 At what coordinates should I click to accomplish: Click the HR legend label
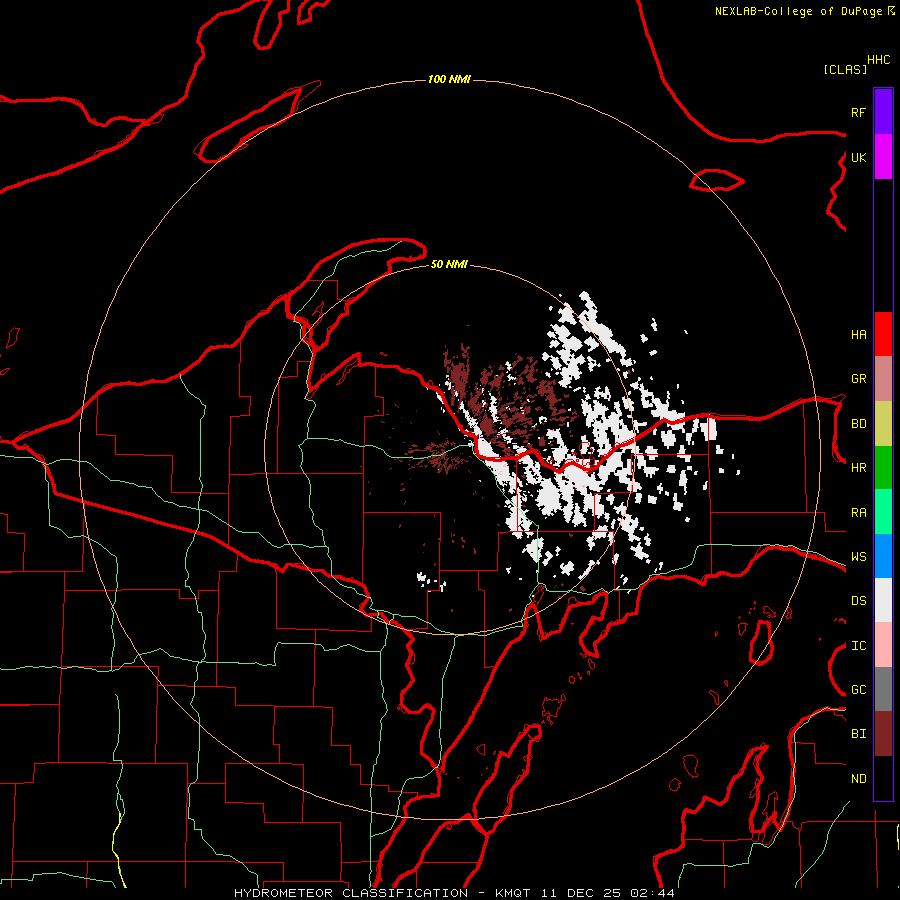(858, 468)
